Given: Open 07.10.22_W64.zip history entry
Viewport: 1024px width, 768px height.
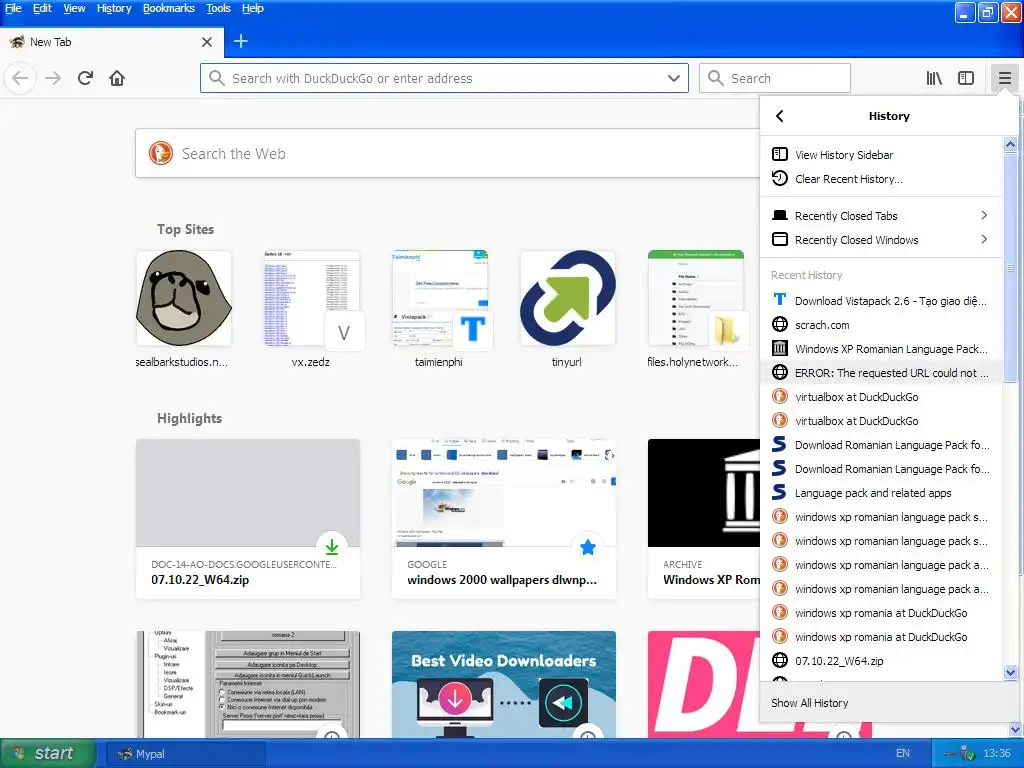Looking at the screenshot, I should point(882,661).
